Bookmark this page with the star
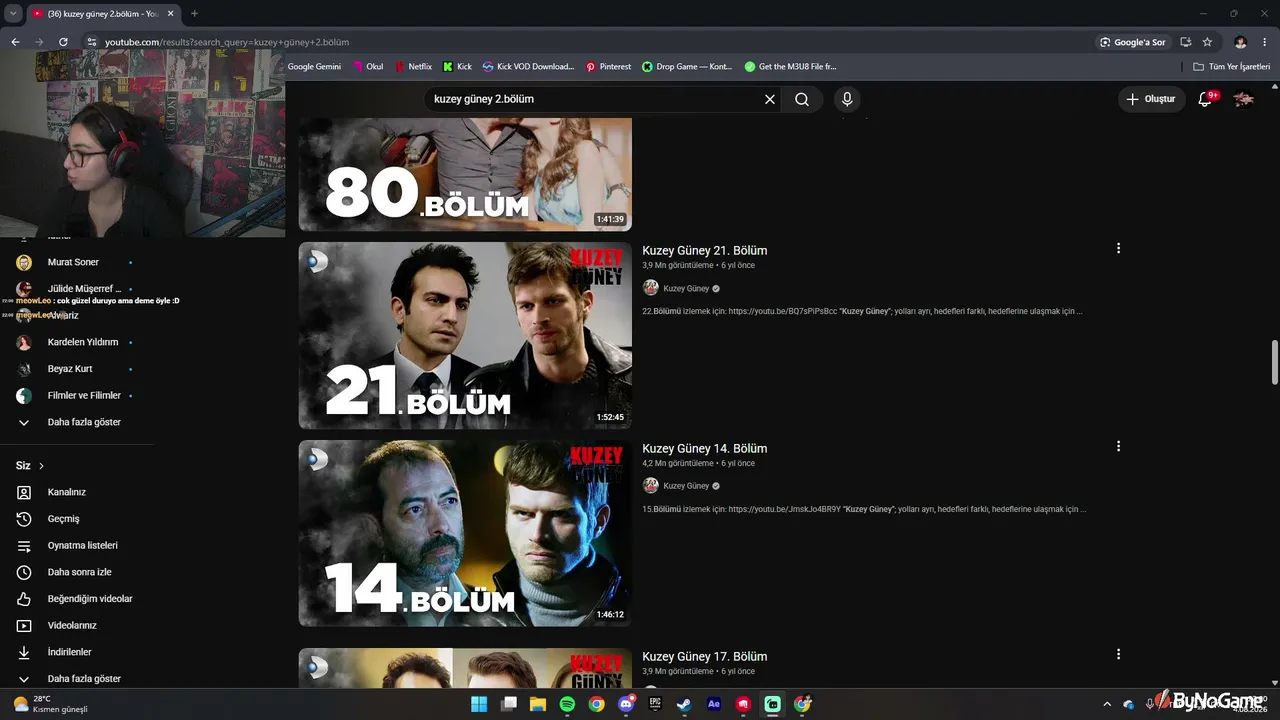 click(x=1207, y=42)
